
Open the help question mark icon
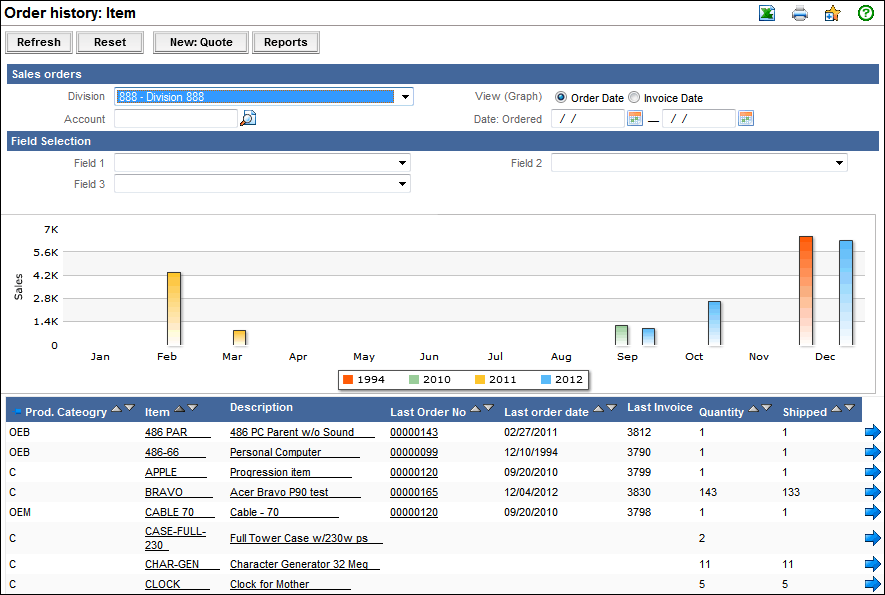[866, 13]
